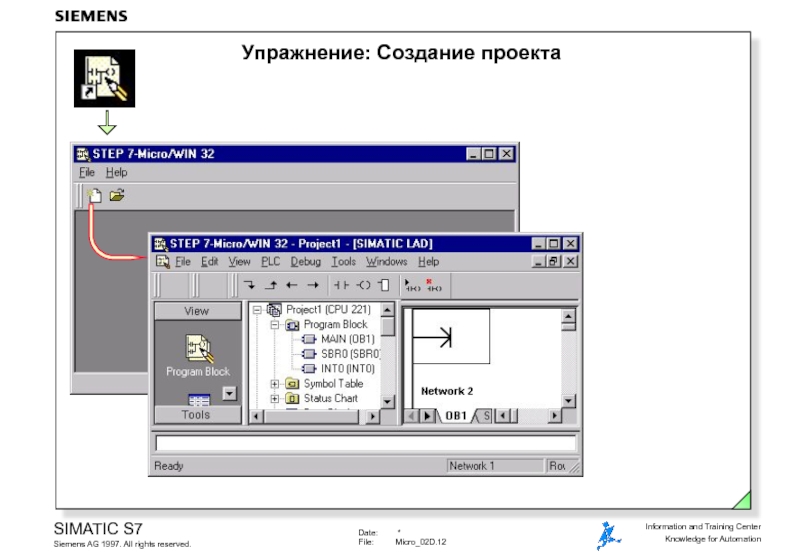
Task: Select MAIN (OB1) in tree
Action: 347,339
